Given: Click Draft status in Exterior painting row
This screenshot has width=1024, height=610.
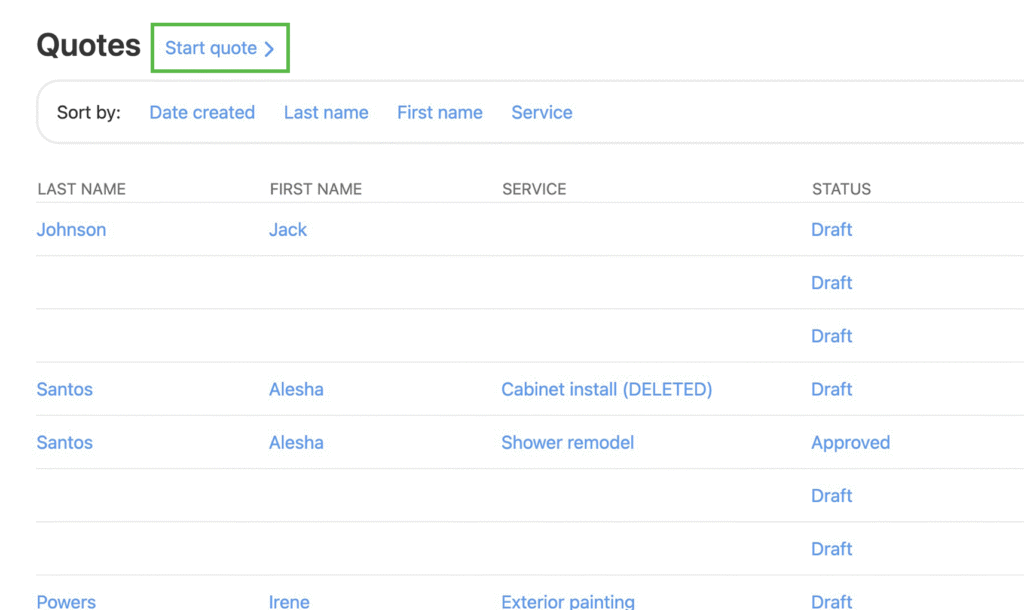Looking at the screenshot, I should (x=831, y=601).
